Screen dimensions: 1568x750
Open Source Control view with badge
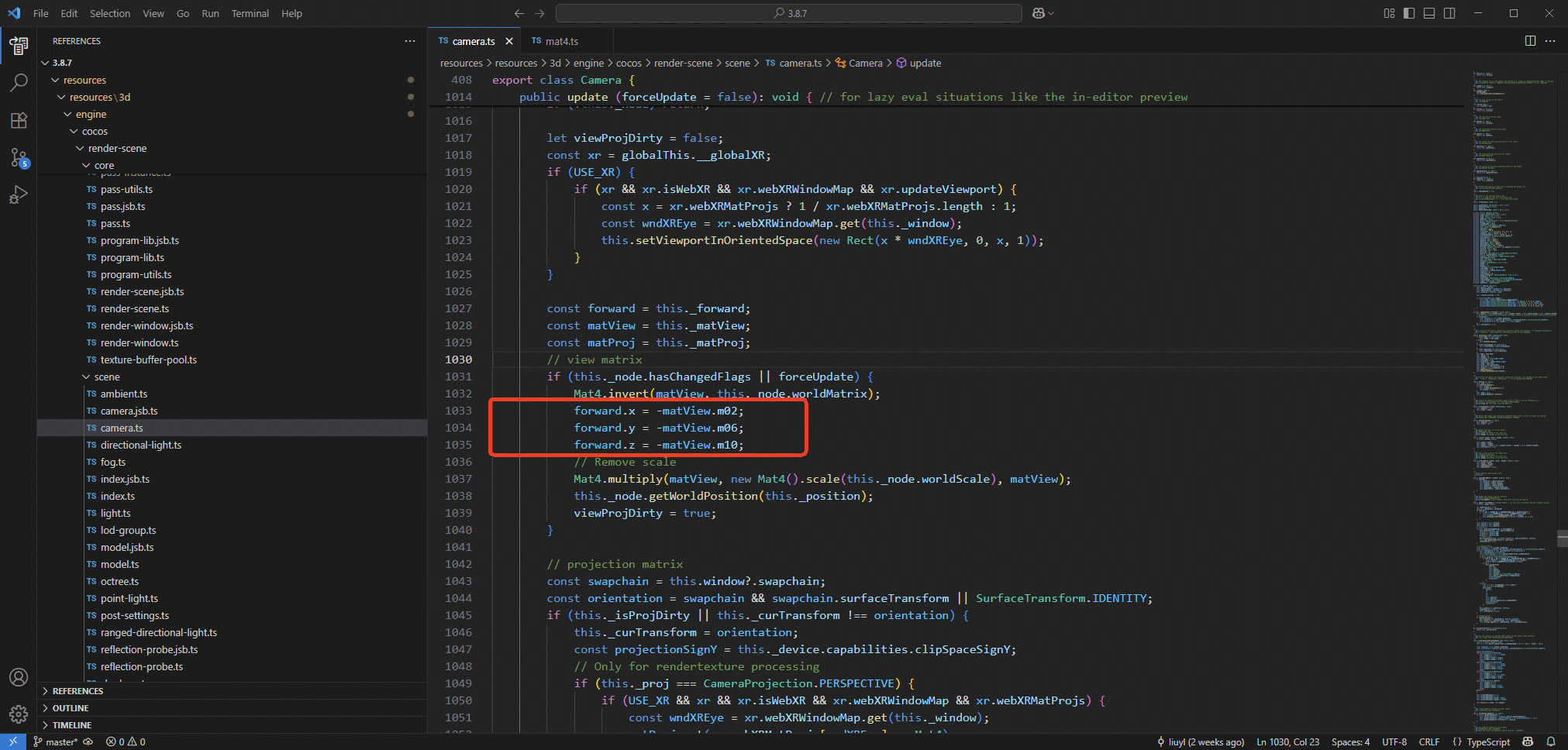click(x=19, y=158)
